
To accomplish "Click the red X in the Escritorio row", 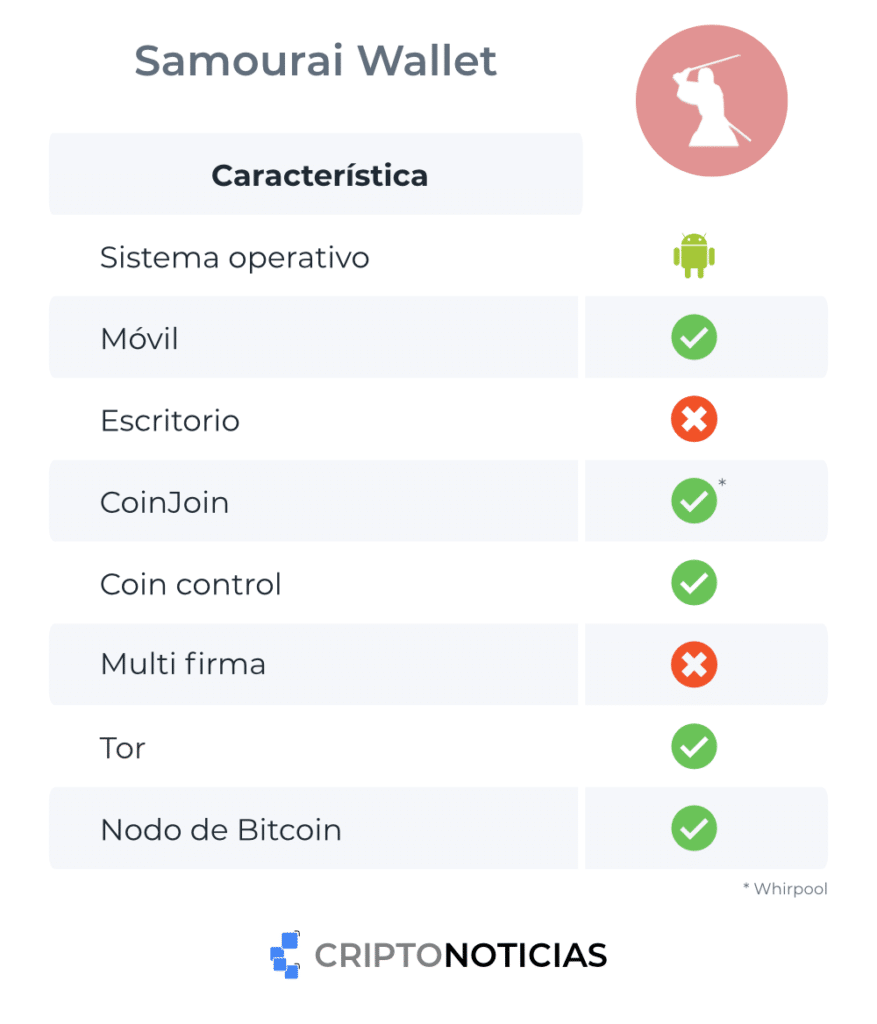I will pyautogui.click(x=694, y=420).
